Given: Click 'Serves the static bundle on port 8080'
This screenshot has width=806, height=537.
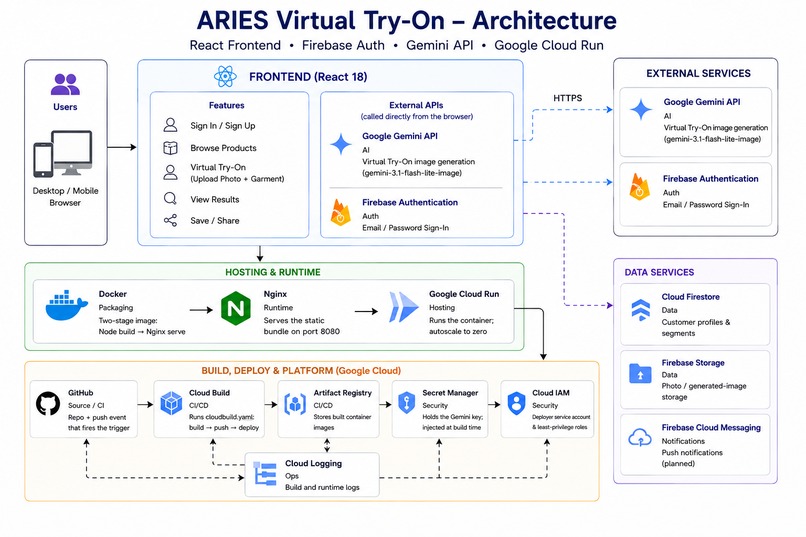Looking at the screenshot, I should (x=301, y=326).
